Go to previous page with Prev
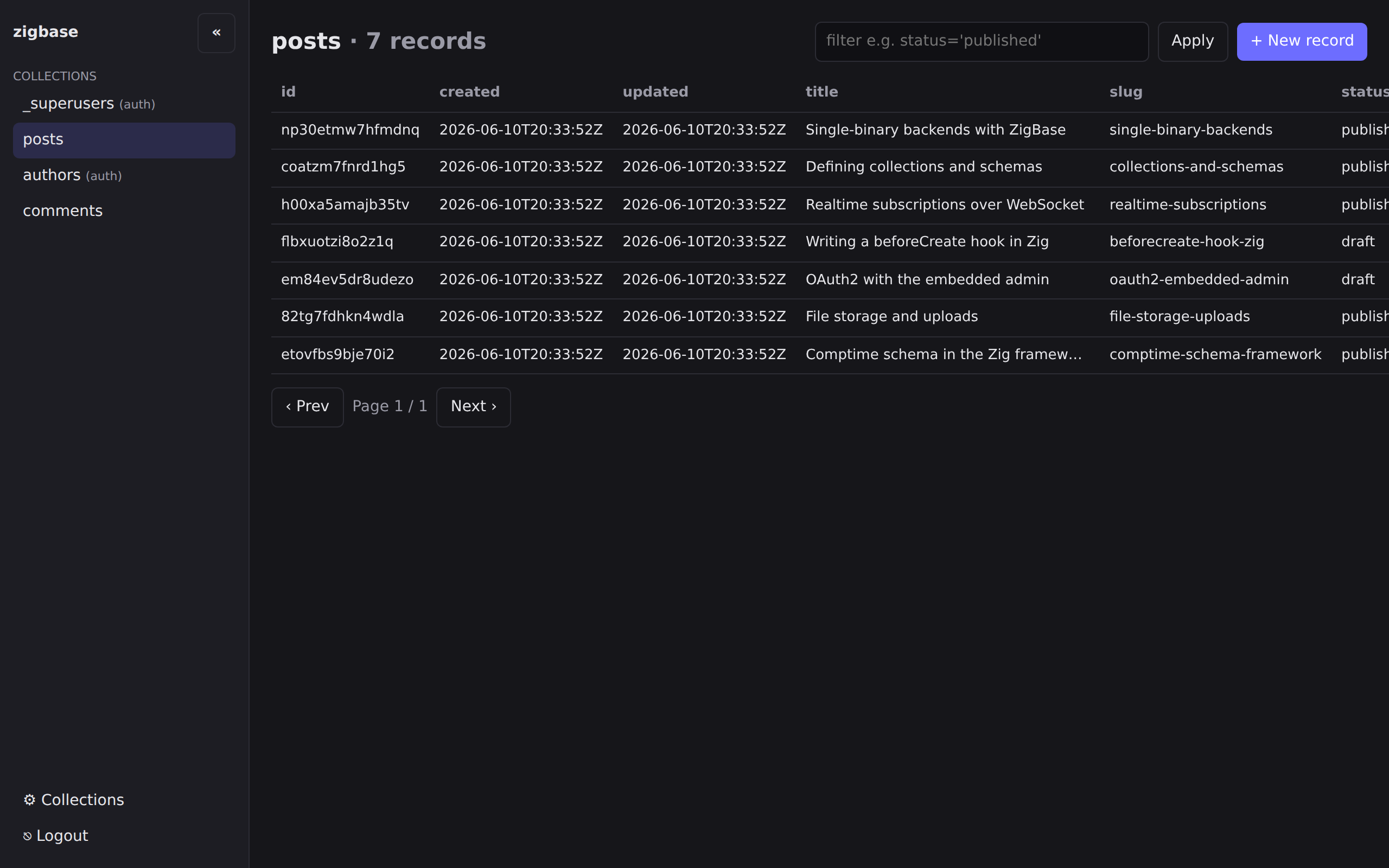The height and width of the screenshot is (868, 1389). pos(307,407)
